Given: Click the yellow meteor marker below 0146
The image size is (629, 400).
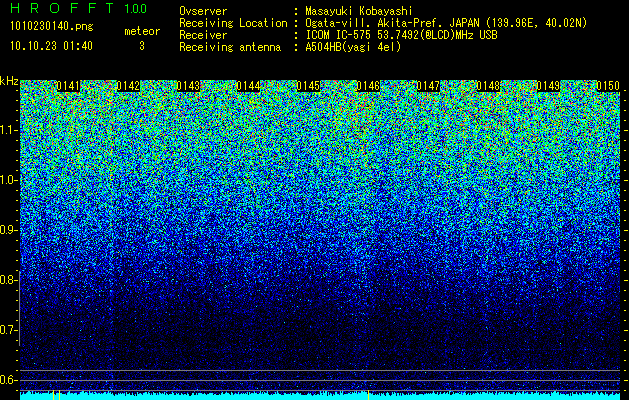Looking at the screenshot, I should point(368,395).
